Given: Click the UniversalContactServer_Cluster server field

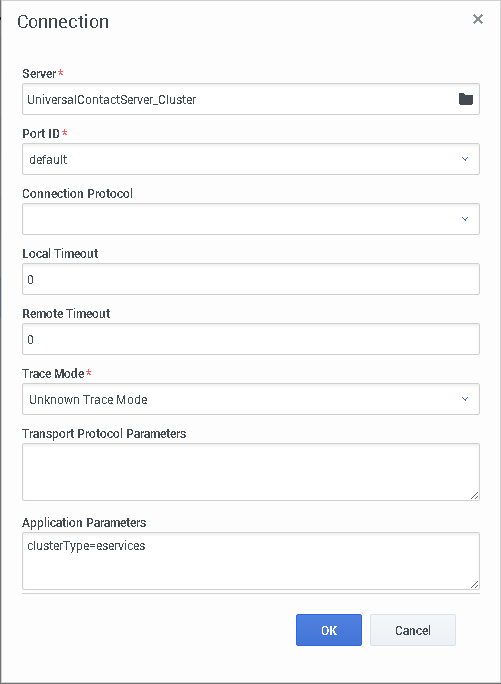Looking at the screenshot, I should click(251, 99).
